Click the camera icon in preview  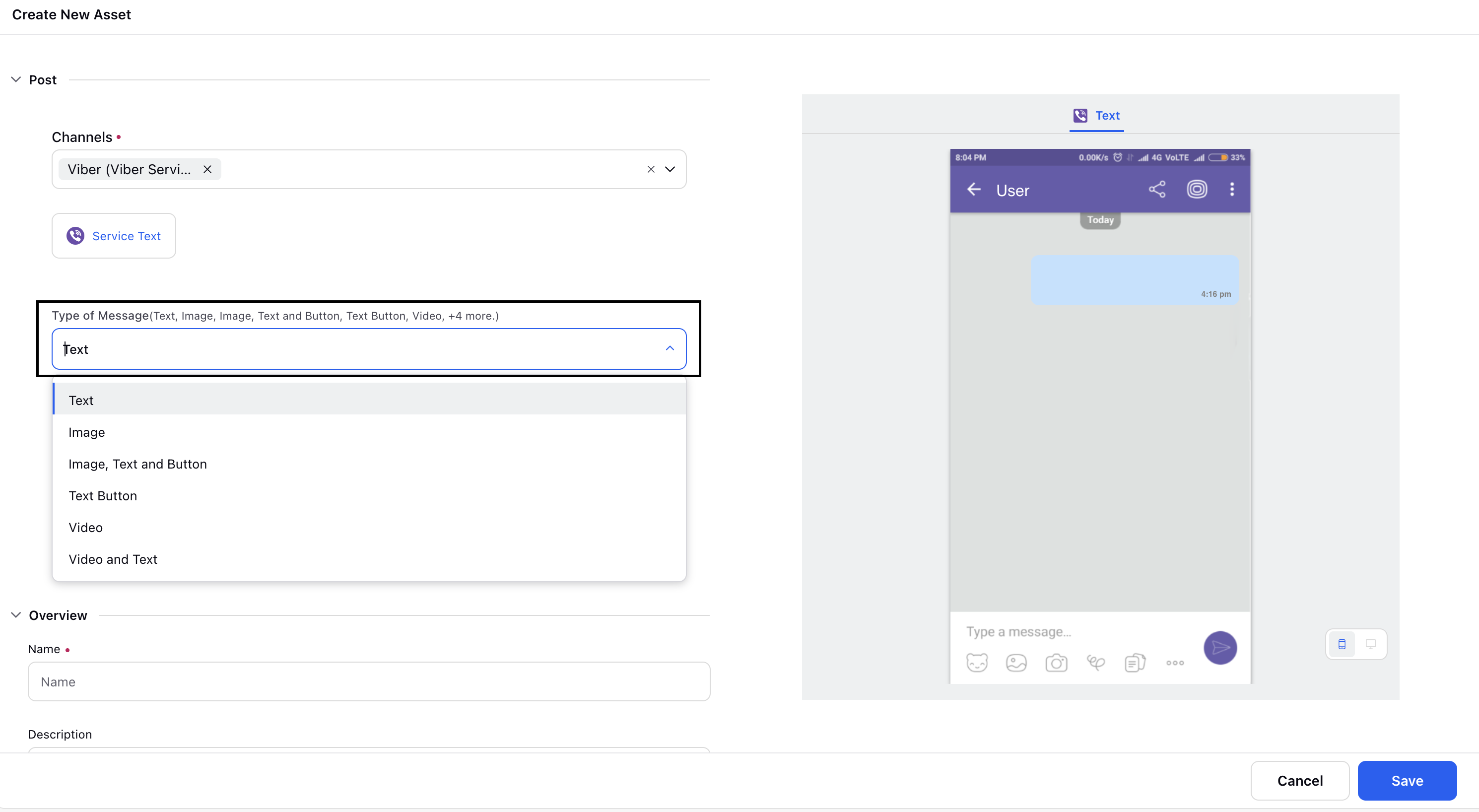[x=1056, y=663]
